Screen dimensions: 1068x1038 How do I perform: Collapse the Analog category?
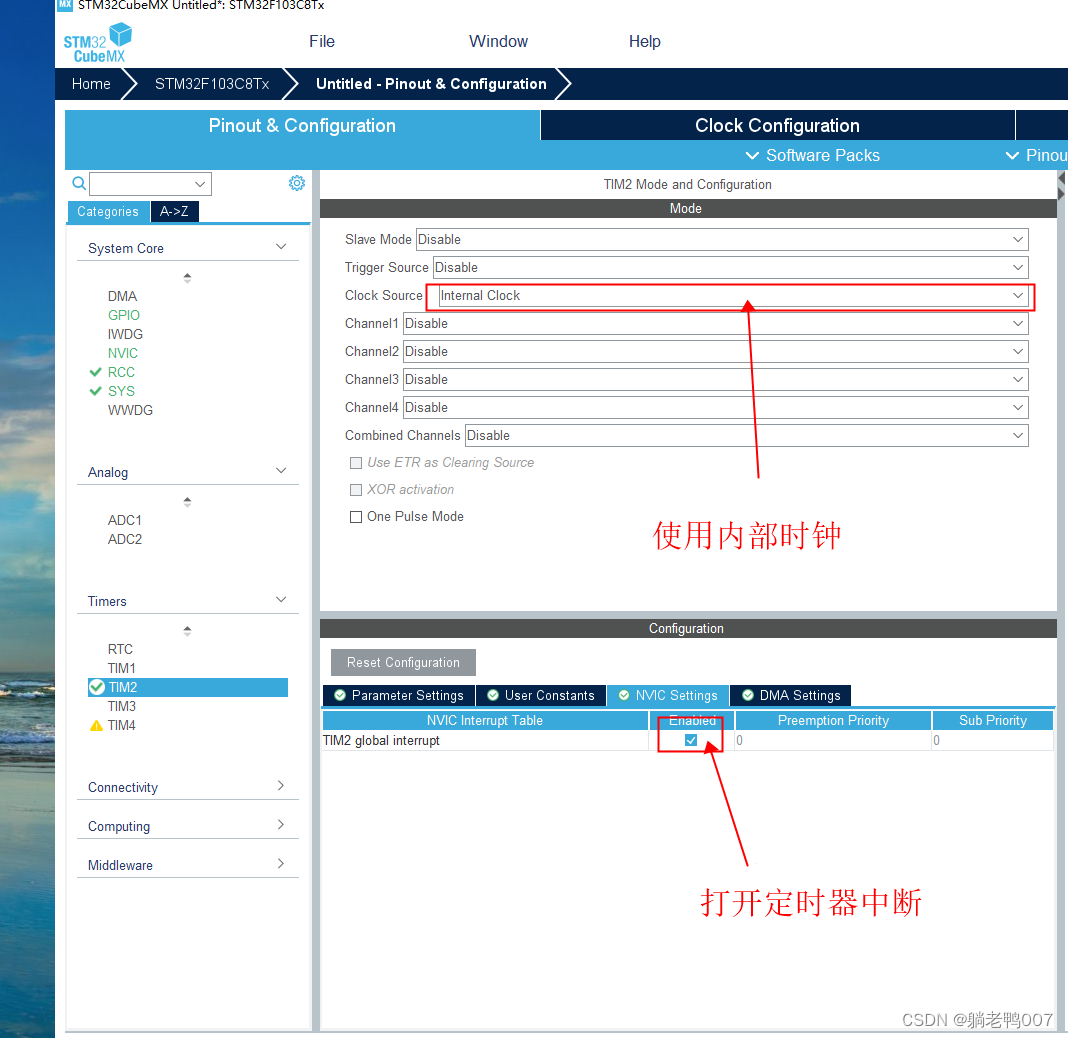click(281, 471)
